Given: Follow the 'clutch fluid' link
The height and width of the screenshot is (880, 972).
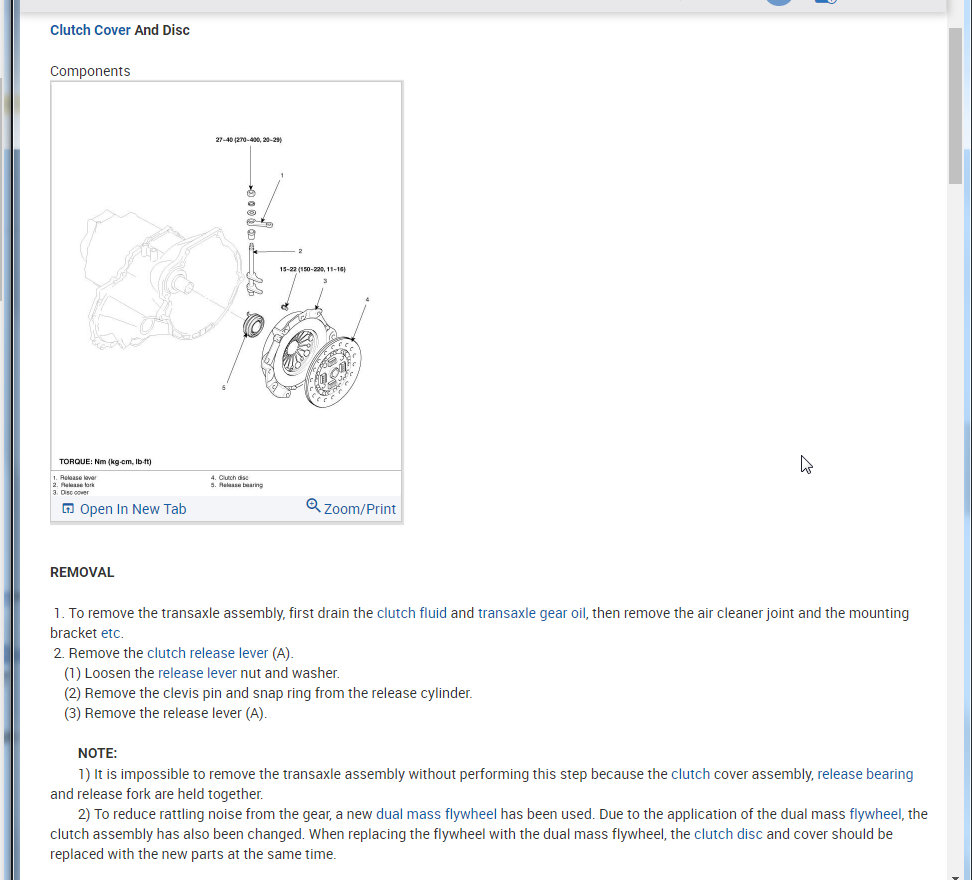Looking at the screenshot, I should [x=412, y=613].
